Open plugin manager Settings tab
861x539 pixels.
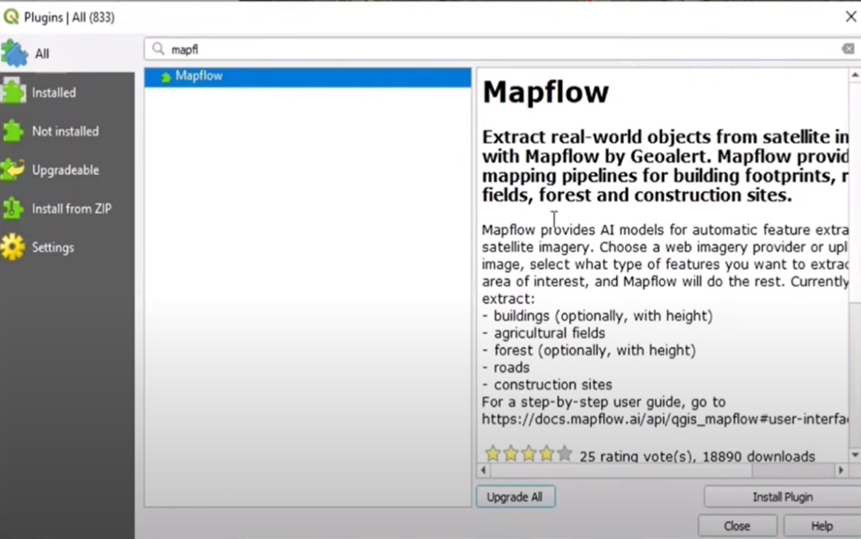pos(67,248)
